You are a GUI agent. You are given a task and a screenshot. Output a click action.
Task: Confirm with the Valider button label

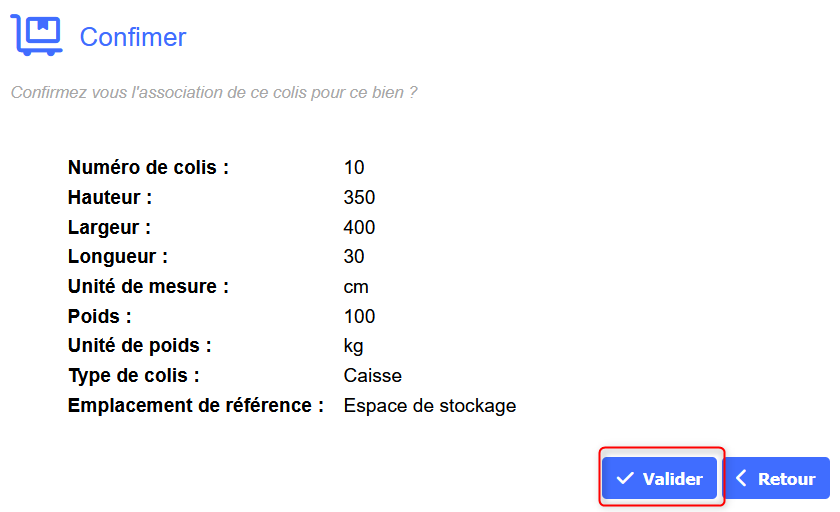point(672,479)
